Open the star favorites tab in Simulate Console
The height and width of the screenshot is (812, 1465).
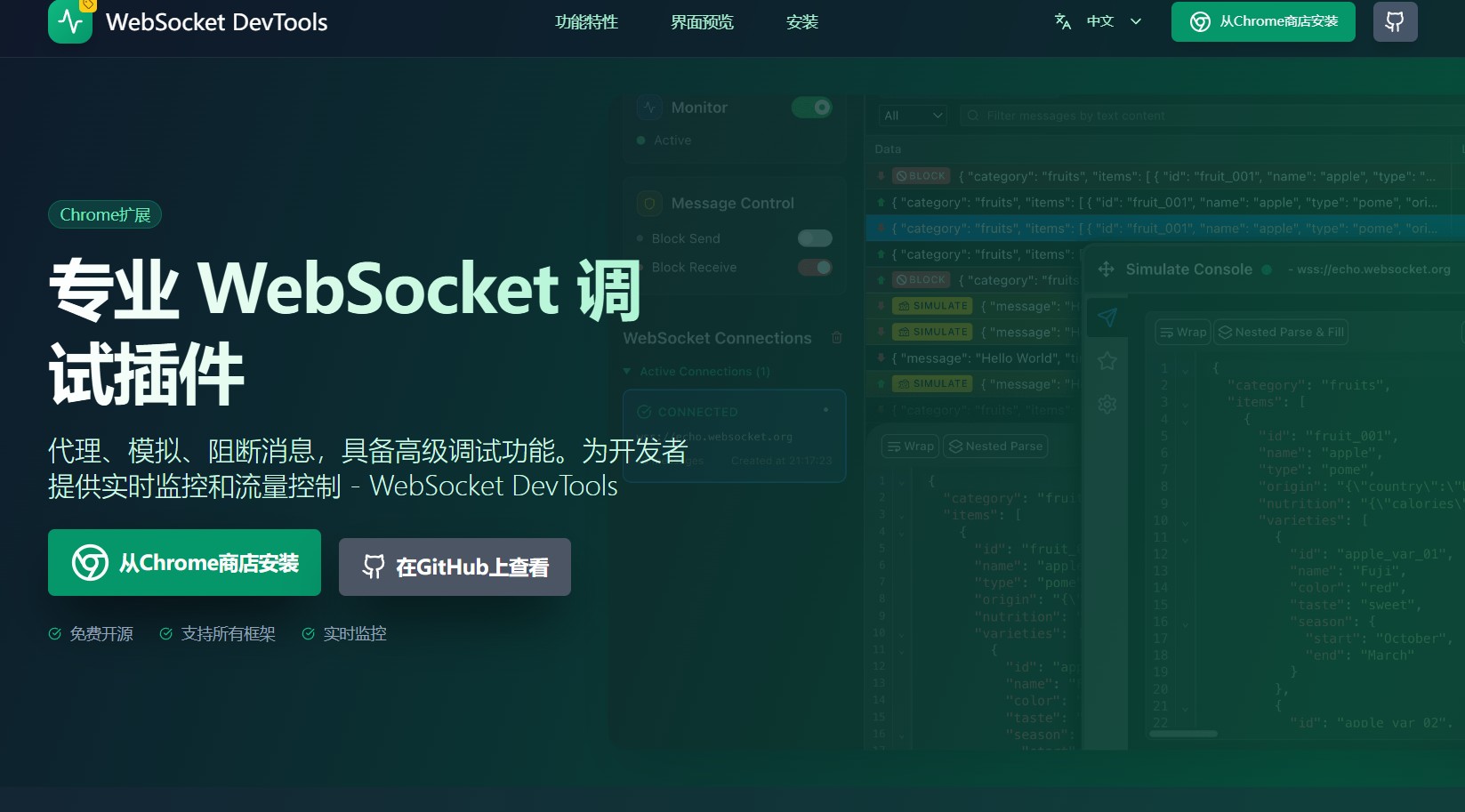point(1107,360)
